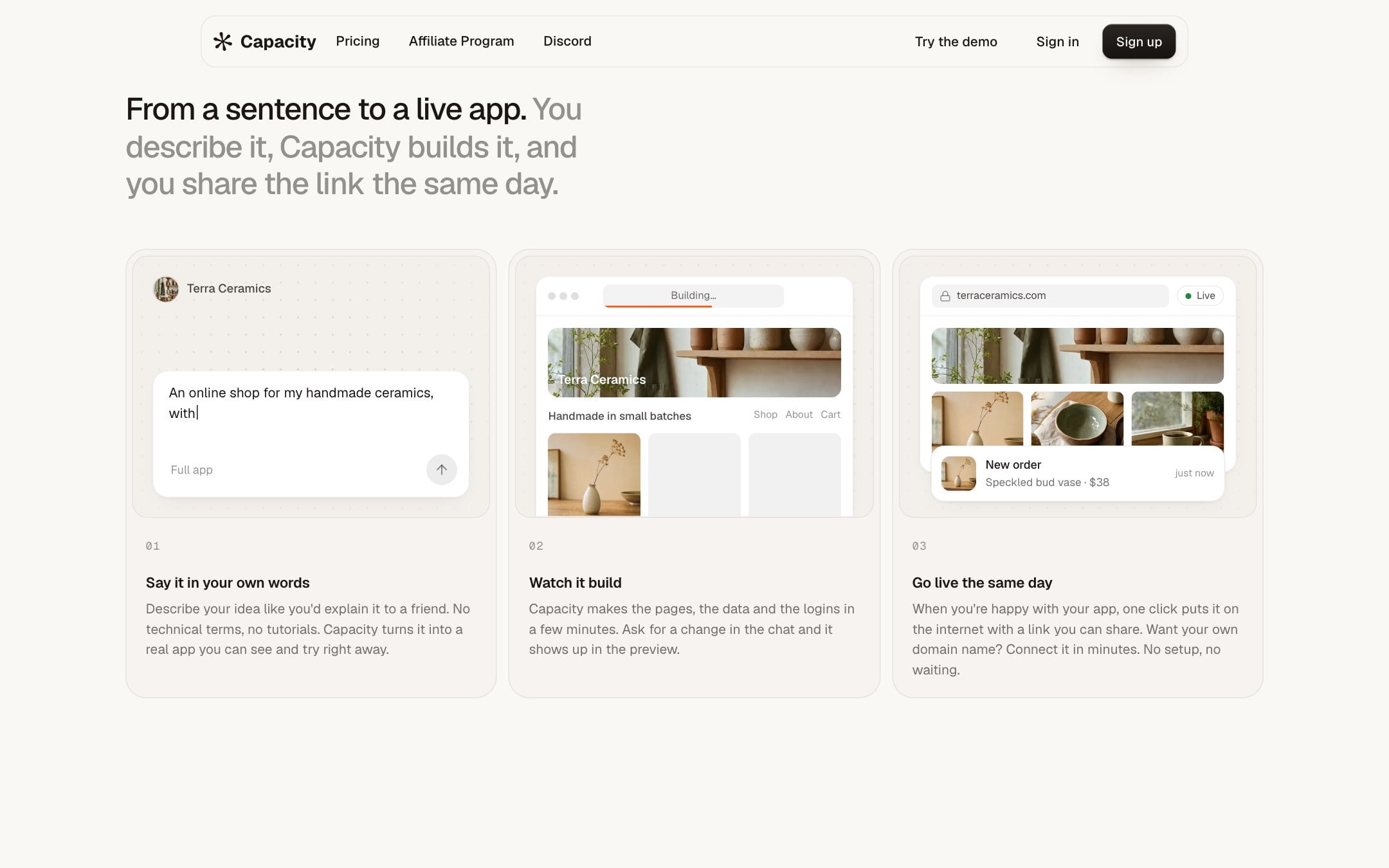Open the Pricing page
This screenshot has width=1389, height=868.
(x=358, y=41)
